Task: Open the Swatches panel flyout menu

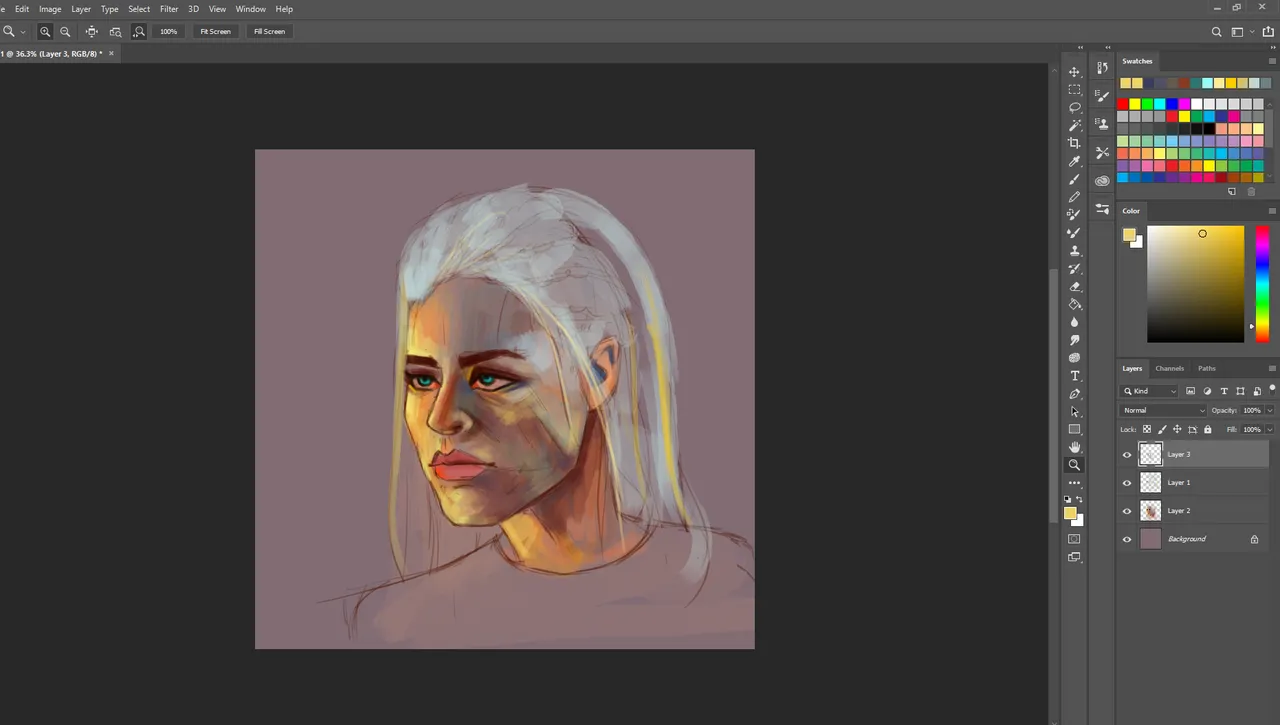Action: [1272, 61]
